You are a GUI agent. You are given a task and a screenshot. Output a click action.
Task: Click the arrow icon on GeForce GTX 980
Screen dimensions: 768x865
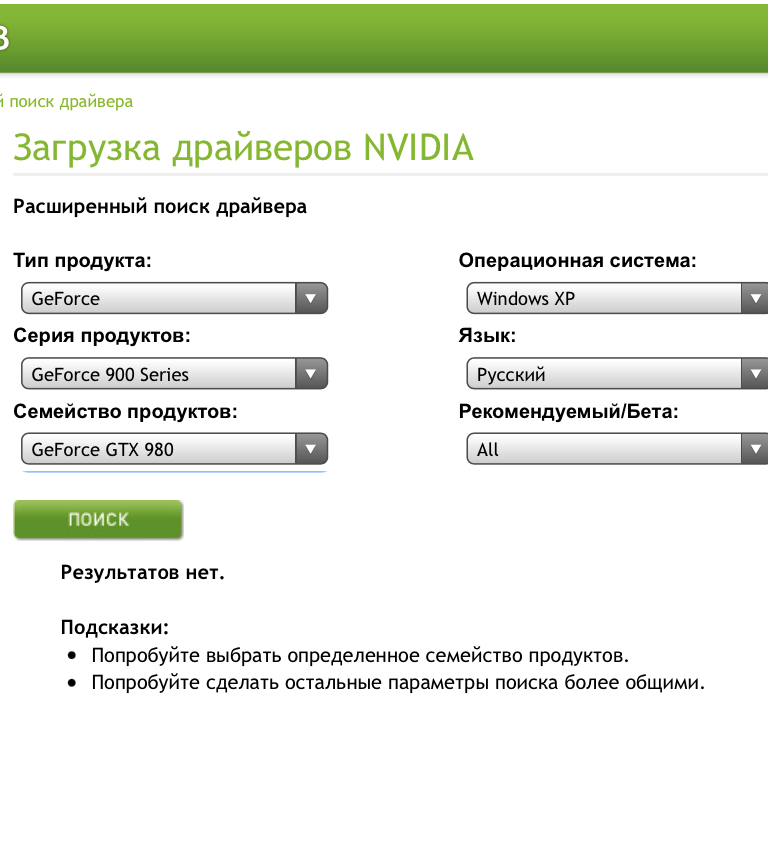coord(311,450)
